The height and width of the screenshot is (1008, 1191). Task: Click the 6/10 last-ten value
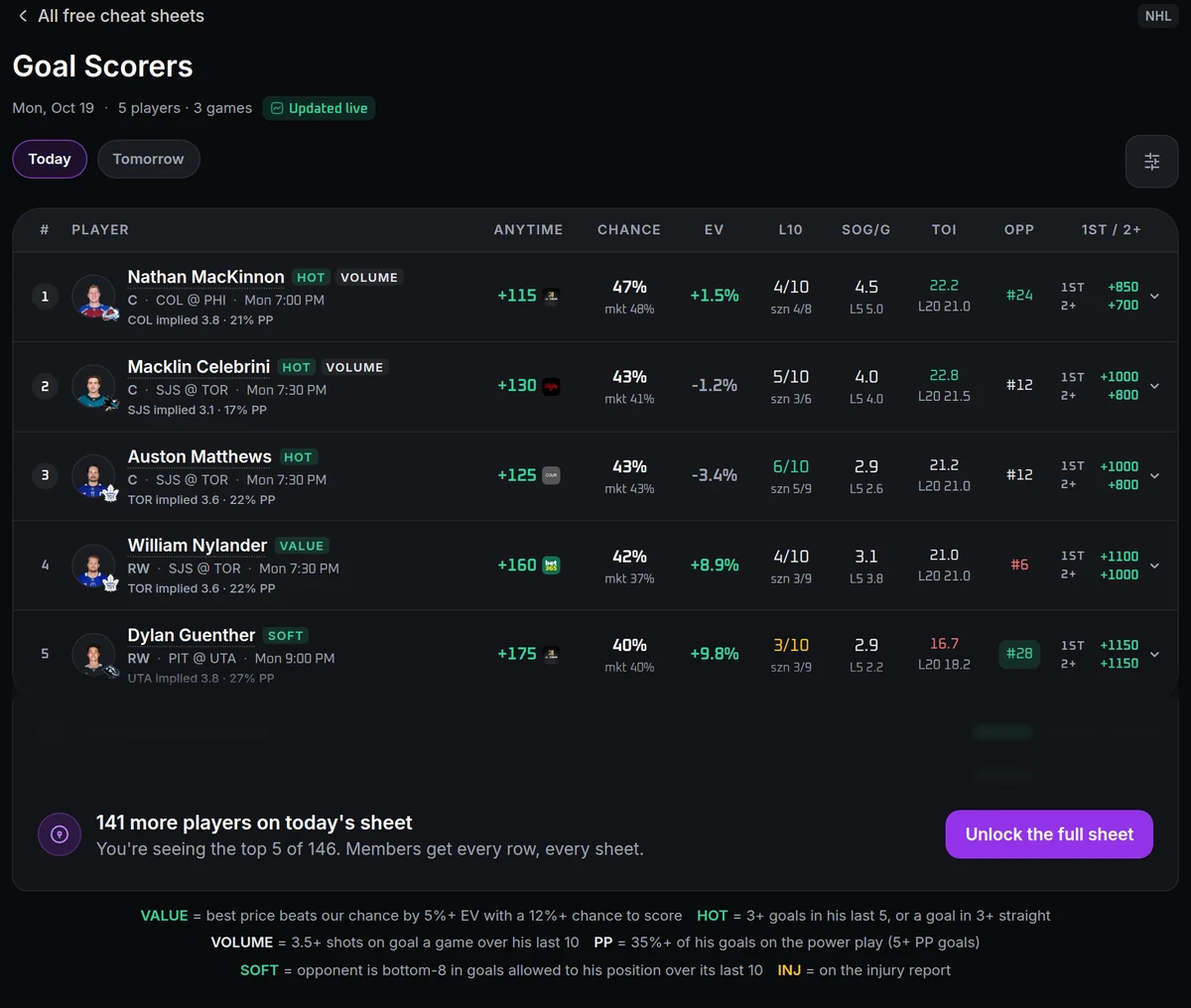point(791,466)
